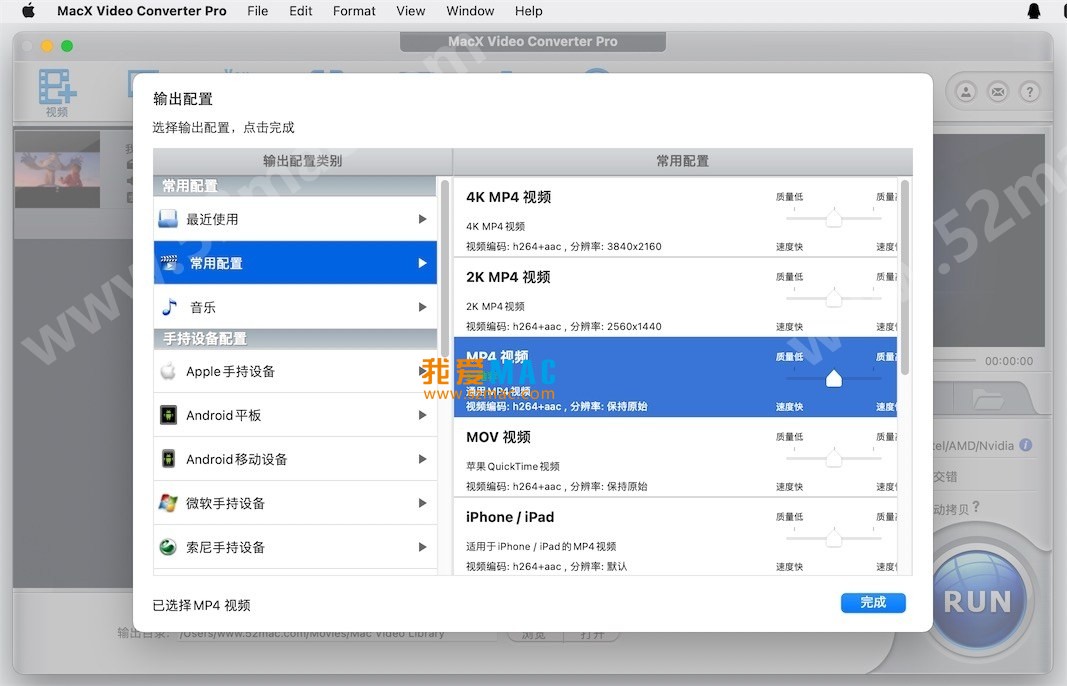This screenshot has height=686, width=1067.
Task: Select the MOV 视频 preset title
Action: [498, 437]
